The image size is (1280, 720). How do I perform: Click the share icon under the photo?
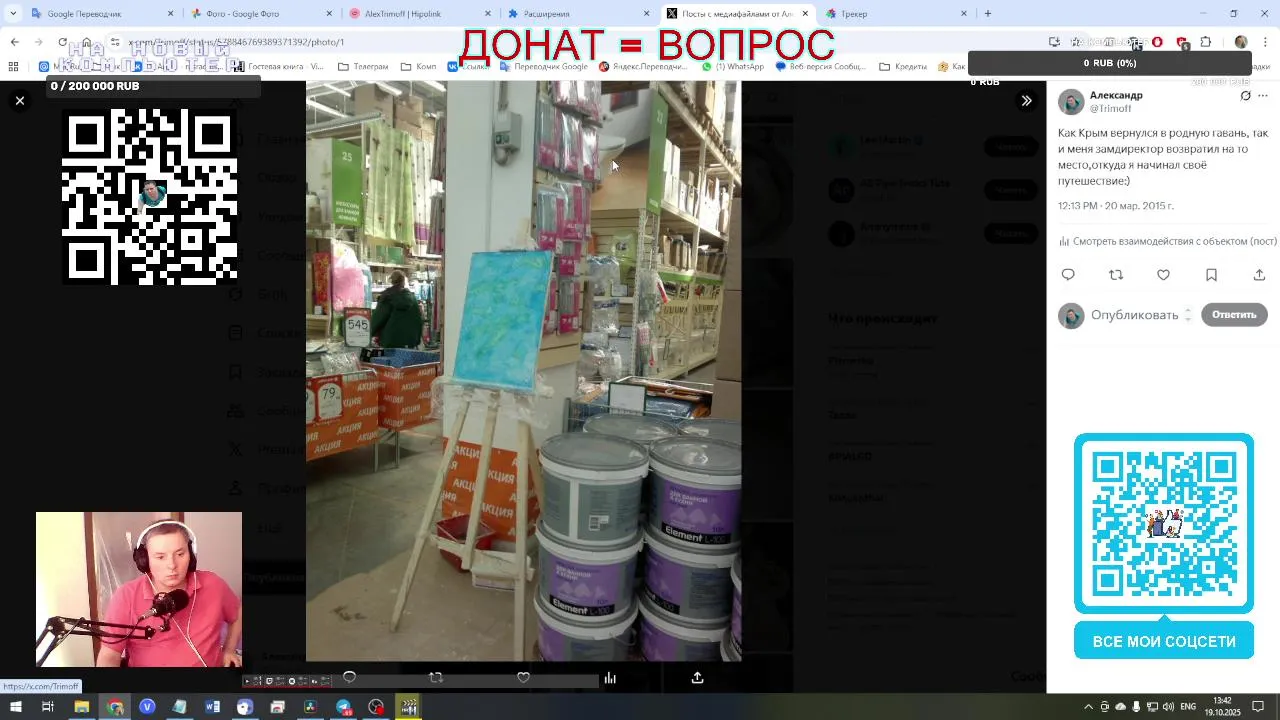tap(697, 677)
